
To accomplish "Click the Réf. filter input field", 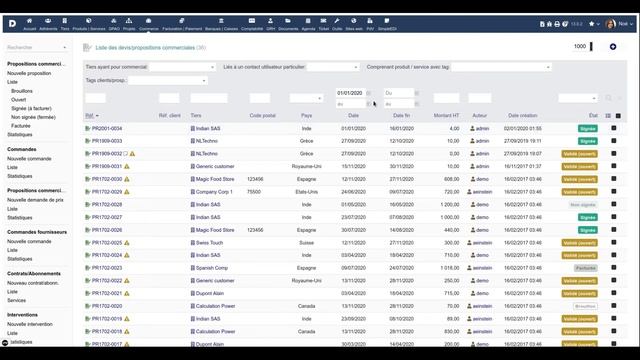I will point(96,98).
